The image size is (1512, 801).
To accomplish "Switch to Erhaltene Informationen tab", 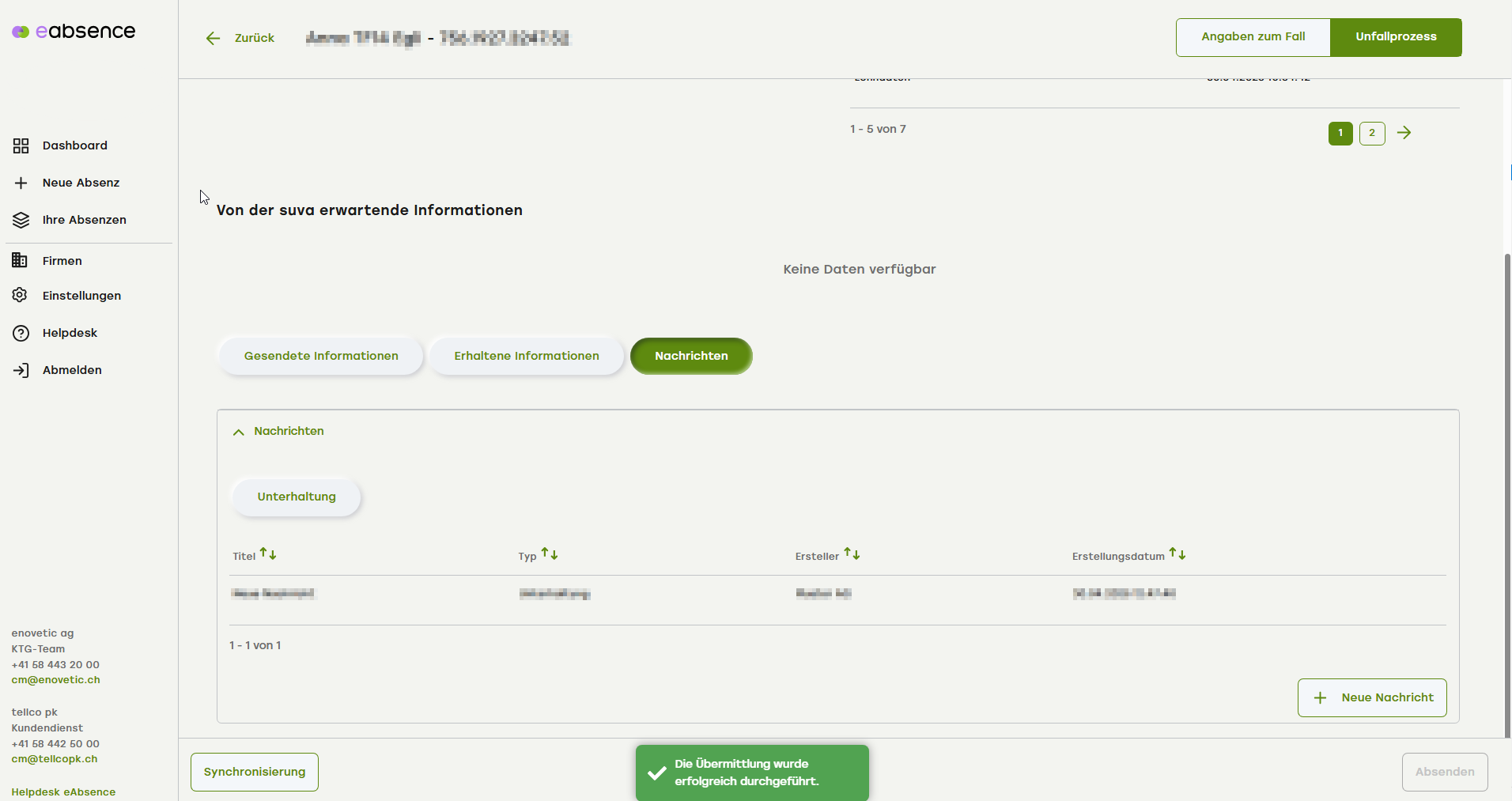I will (x=527, y=356).
